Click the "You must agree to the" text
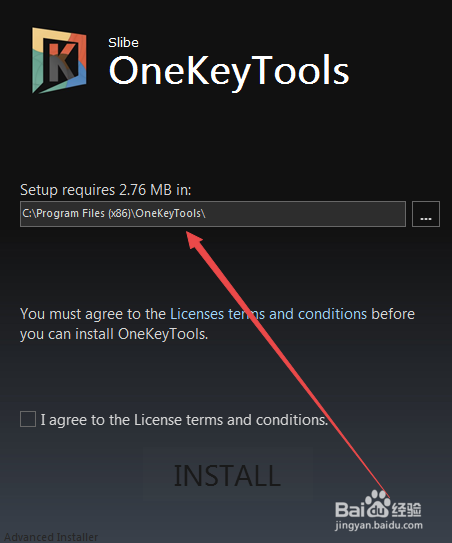452x543 pixels. (93, 314)
